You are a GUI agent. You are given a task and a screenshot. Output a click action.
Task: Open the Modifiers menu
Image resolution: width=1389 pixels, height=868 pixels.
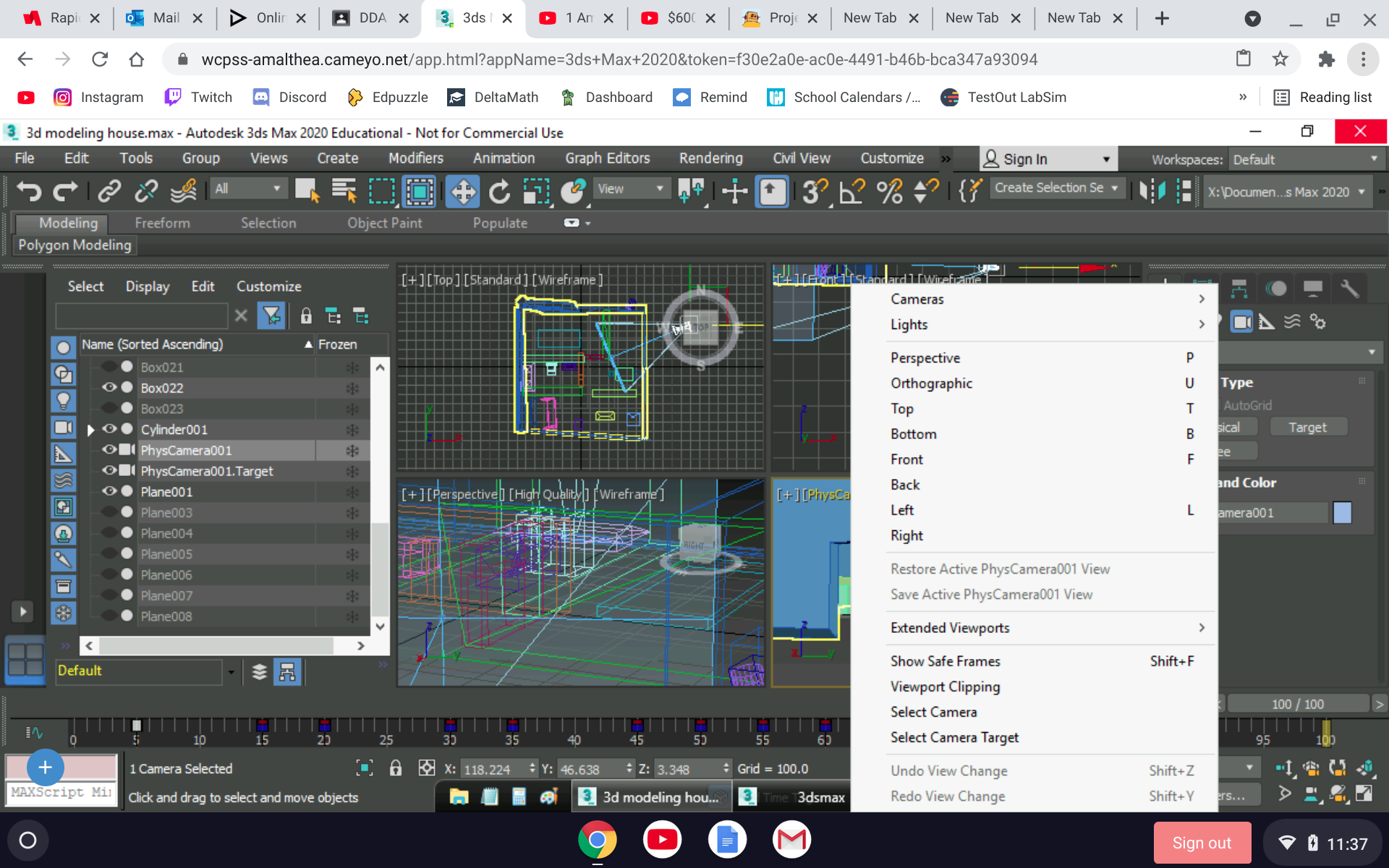(x=415, y=158)
